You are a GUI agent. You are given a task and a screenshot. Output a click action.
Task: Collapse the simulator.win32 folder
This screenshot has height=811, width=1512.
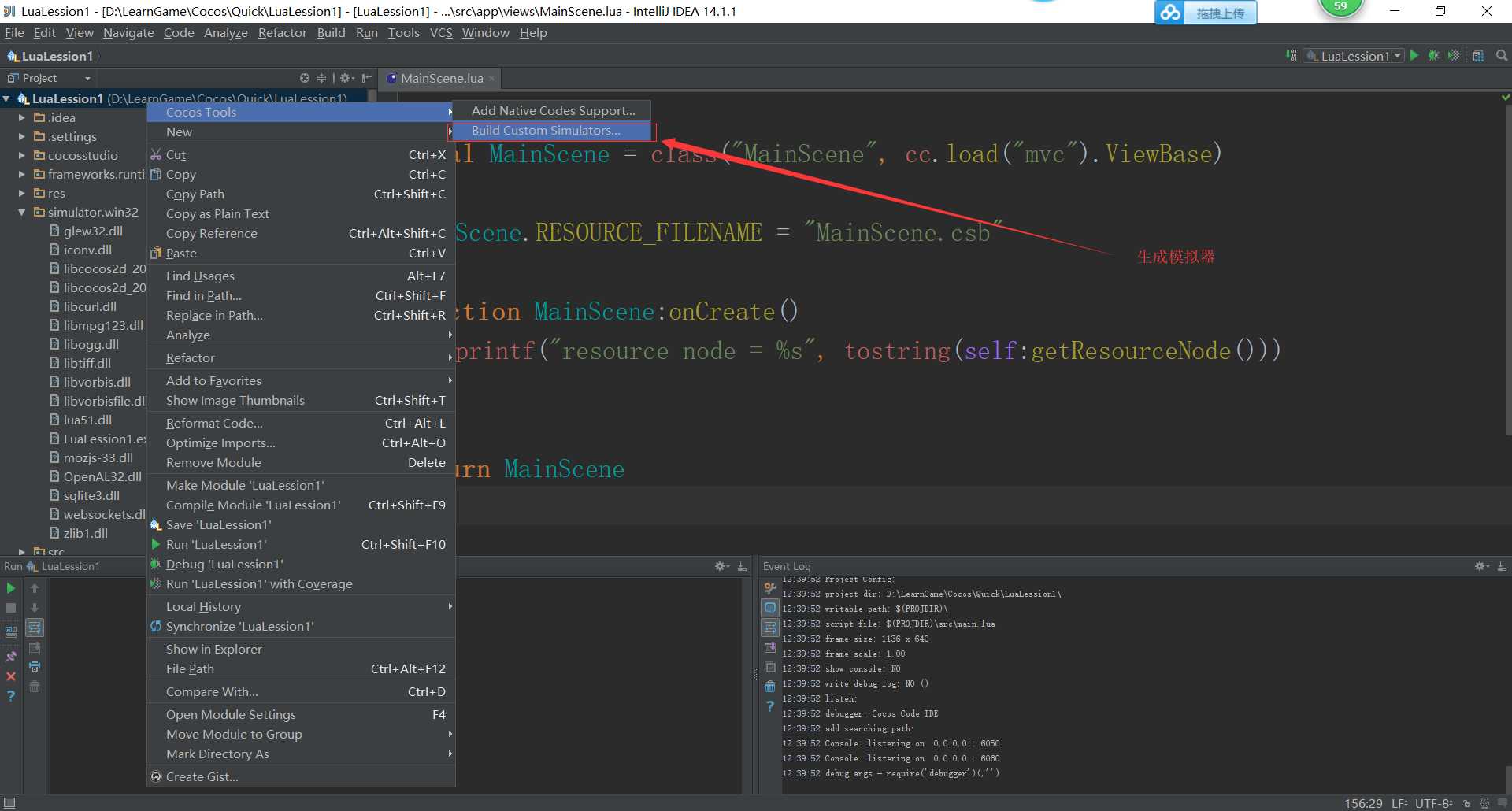[22, 212]
